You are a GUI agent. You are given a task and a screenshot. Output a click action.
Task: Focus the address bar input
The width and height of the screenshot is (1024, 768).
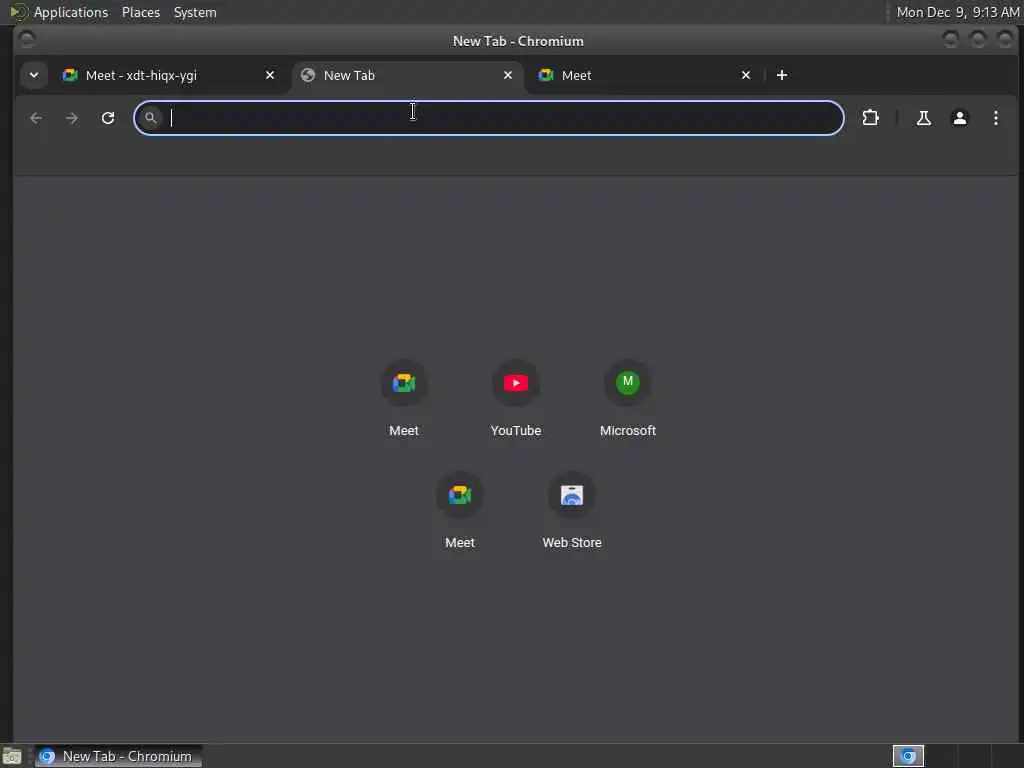[488, 118]
